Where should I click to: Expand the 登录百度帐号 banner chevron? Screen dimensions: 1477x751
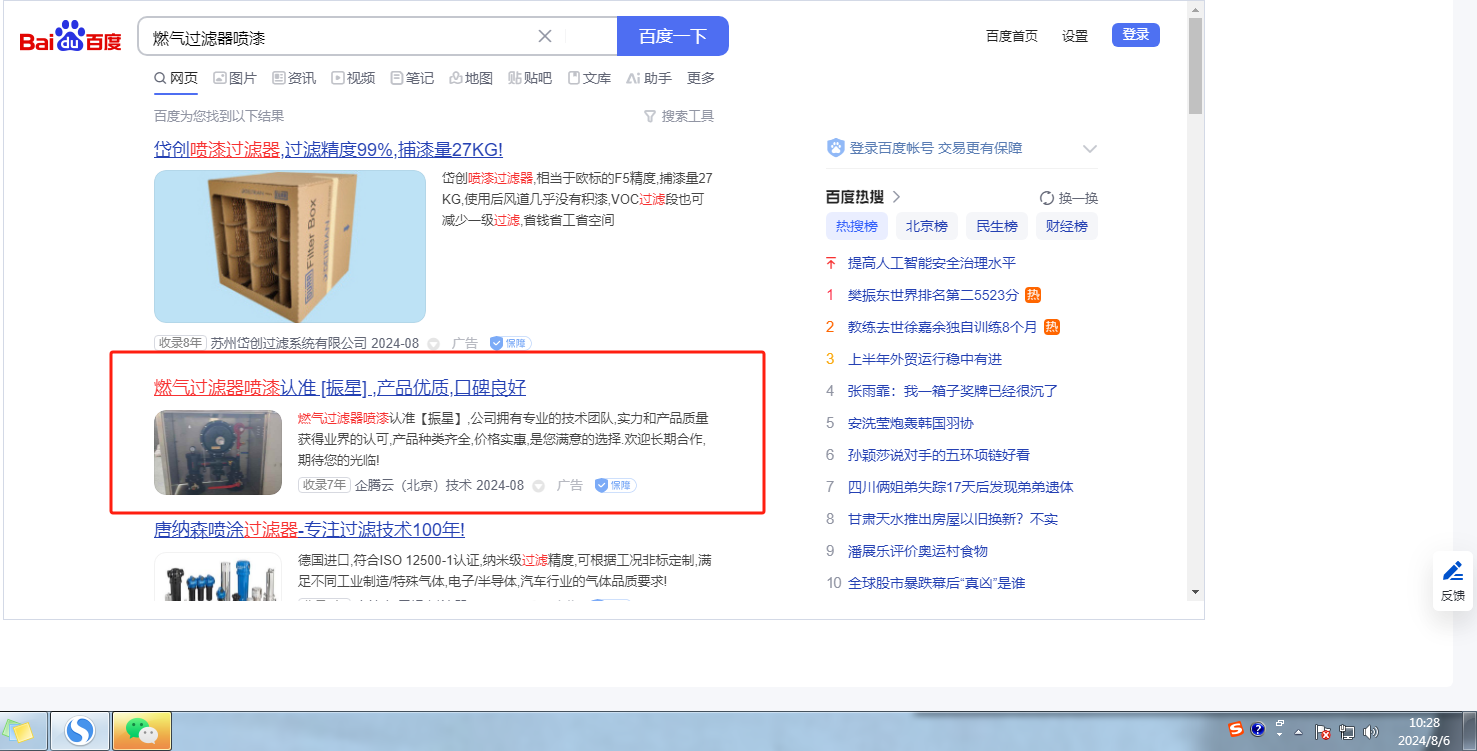1090,149
